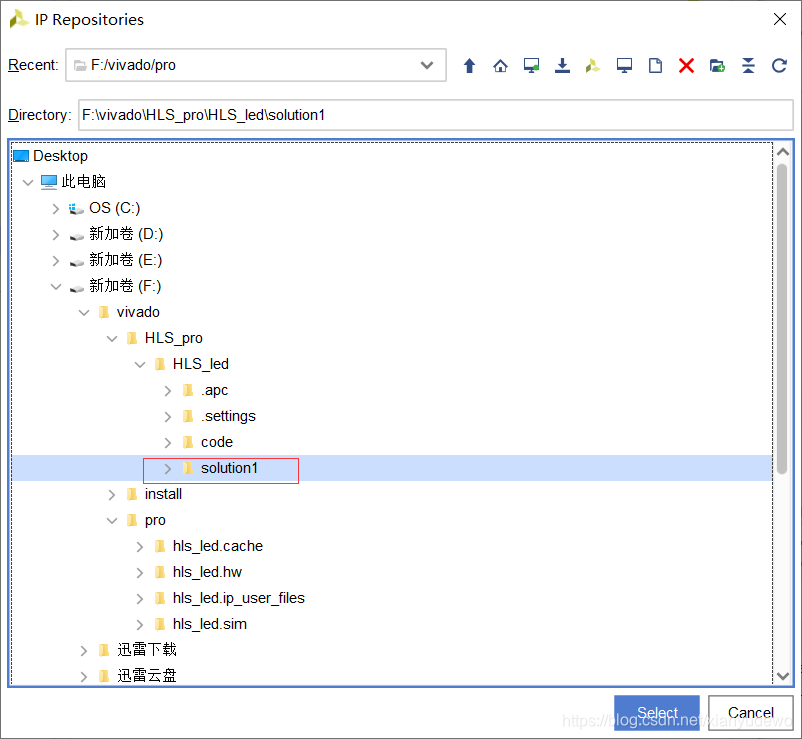This screenshot has height=739, width=802.
Task: Expand the solution1 folder
Action: tap(167, 470)
